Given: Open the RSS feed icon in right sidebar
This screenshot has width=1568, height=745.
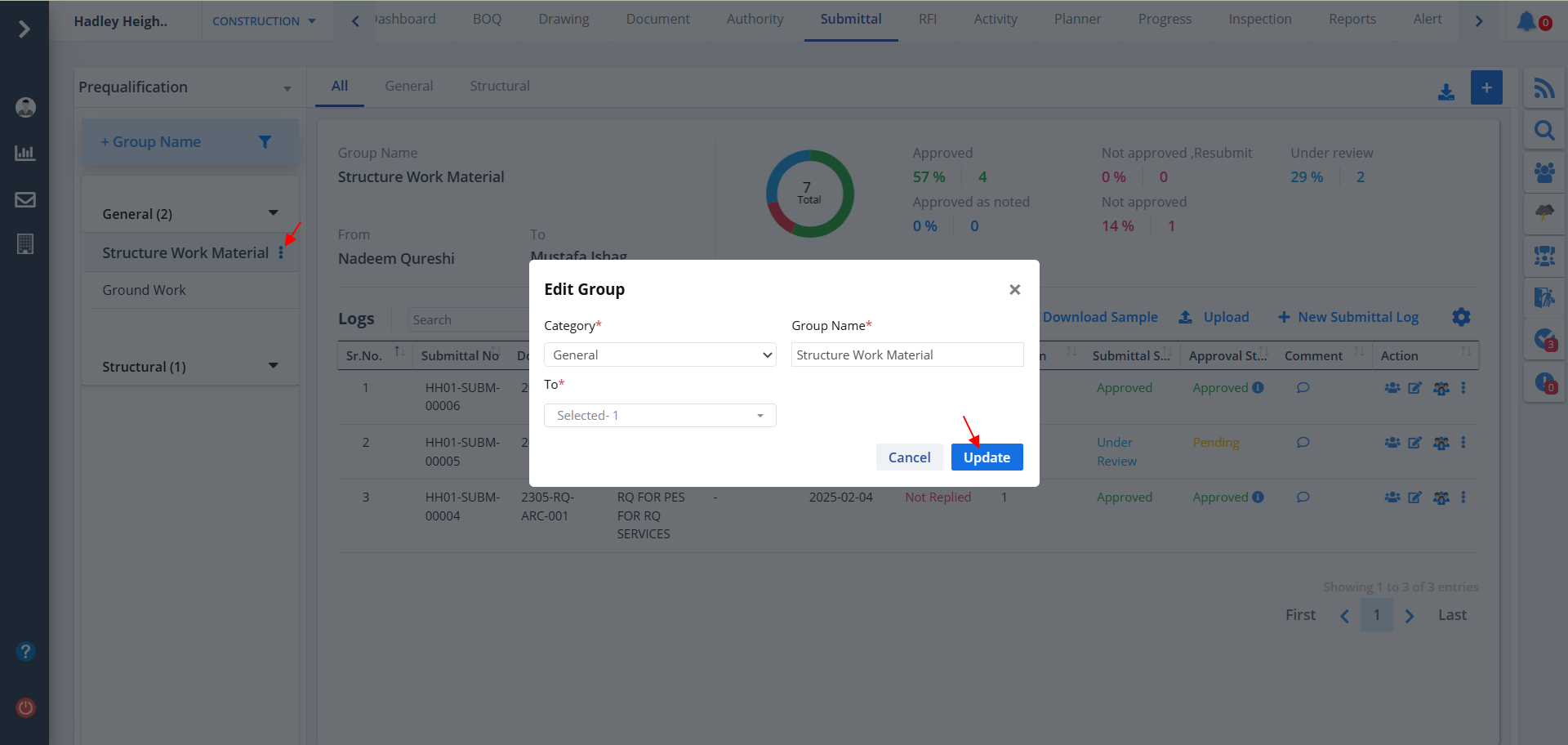Looking at the screenshot, I should (1543, 88).
